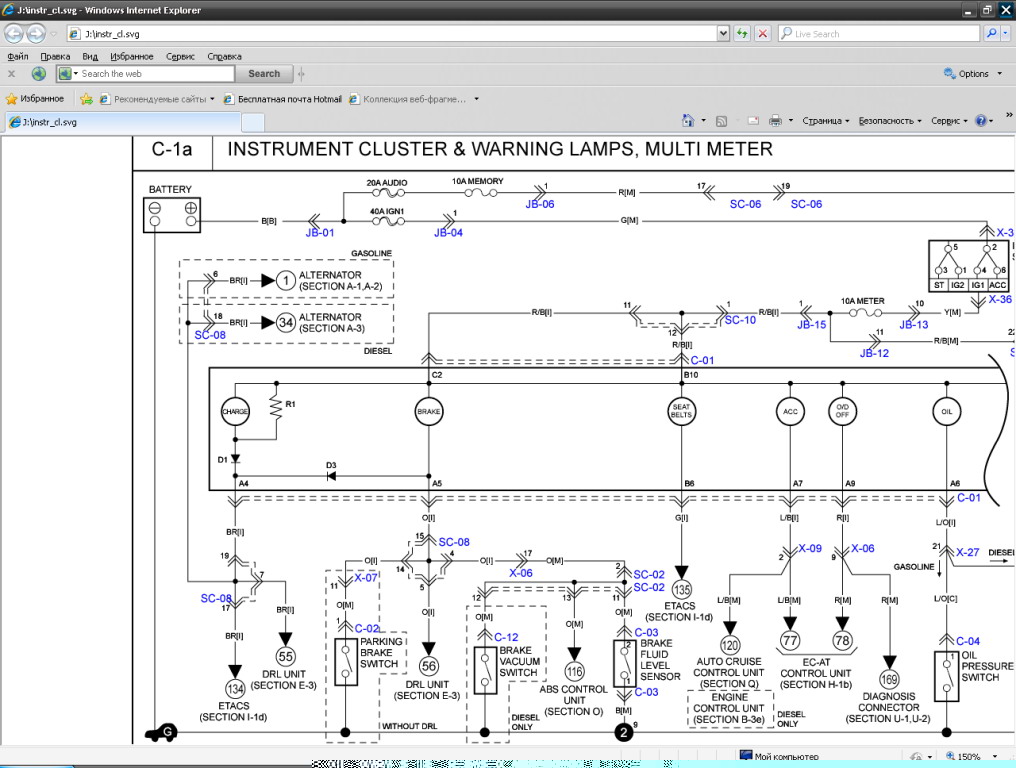Expand the Options dropdown in search toolbar
This screenshot has height=768, width=1016.
(967, 74)
